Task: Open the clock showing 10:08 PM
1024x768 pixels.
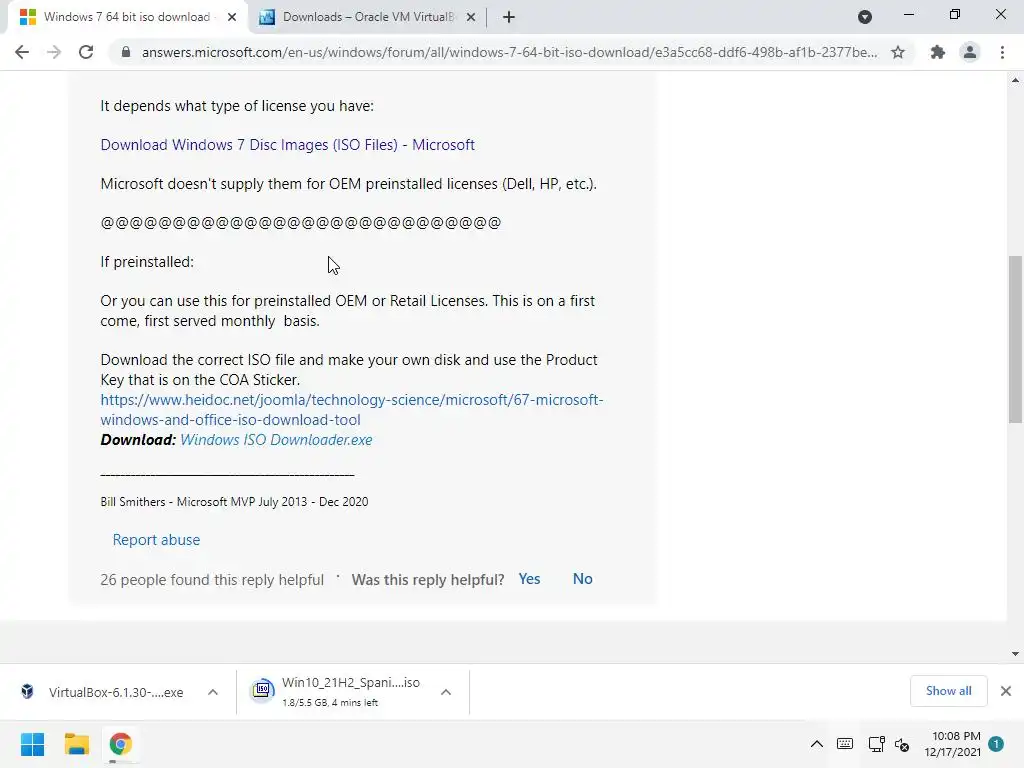Action: coord(953,744)
